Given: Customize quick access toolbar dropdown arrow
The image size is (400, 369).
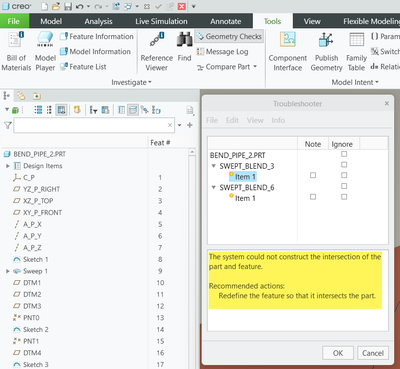Looking at the screenshot, I should coord(193,6).
